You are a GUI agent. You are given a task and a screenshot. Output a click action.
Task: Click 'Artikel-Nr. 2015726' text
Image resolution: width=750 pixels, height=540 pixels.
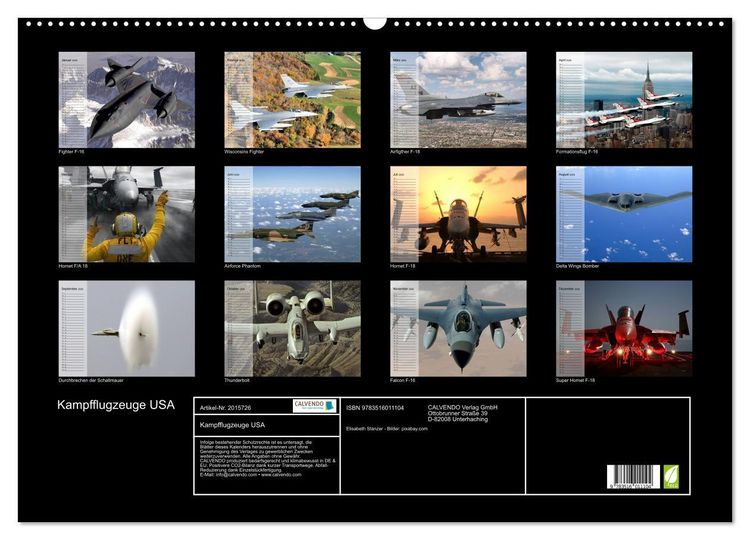(x=225, y=408)
